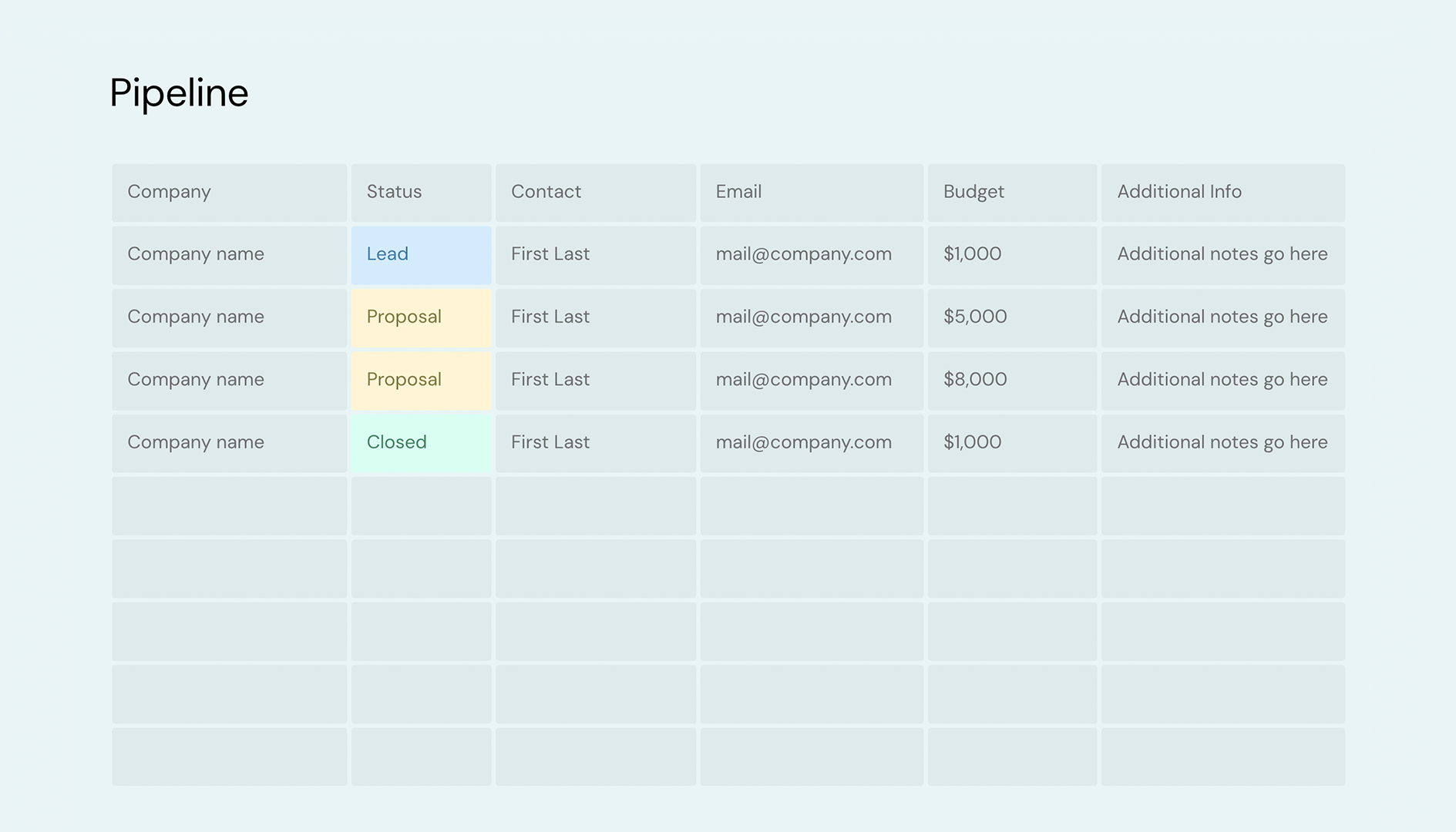This screenshot has height=832, width=1456.
Task: Click the 'First Last' contact in the Lead row
Action: tap(550, 254)
